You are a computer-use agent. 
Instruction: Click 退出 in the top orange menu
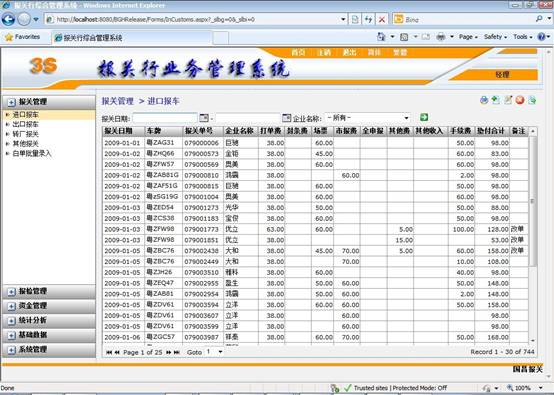click(x=349, y=53)
